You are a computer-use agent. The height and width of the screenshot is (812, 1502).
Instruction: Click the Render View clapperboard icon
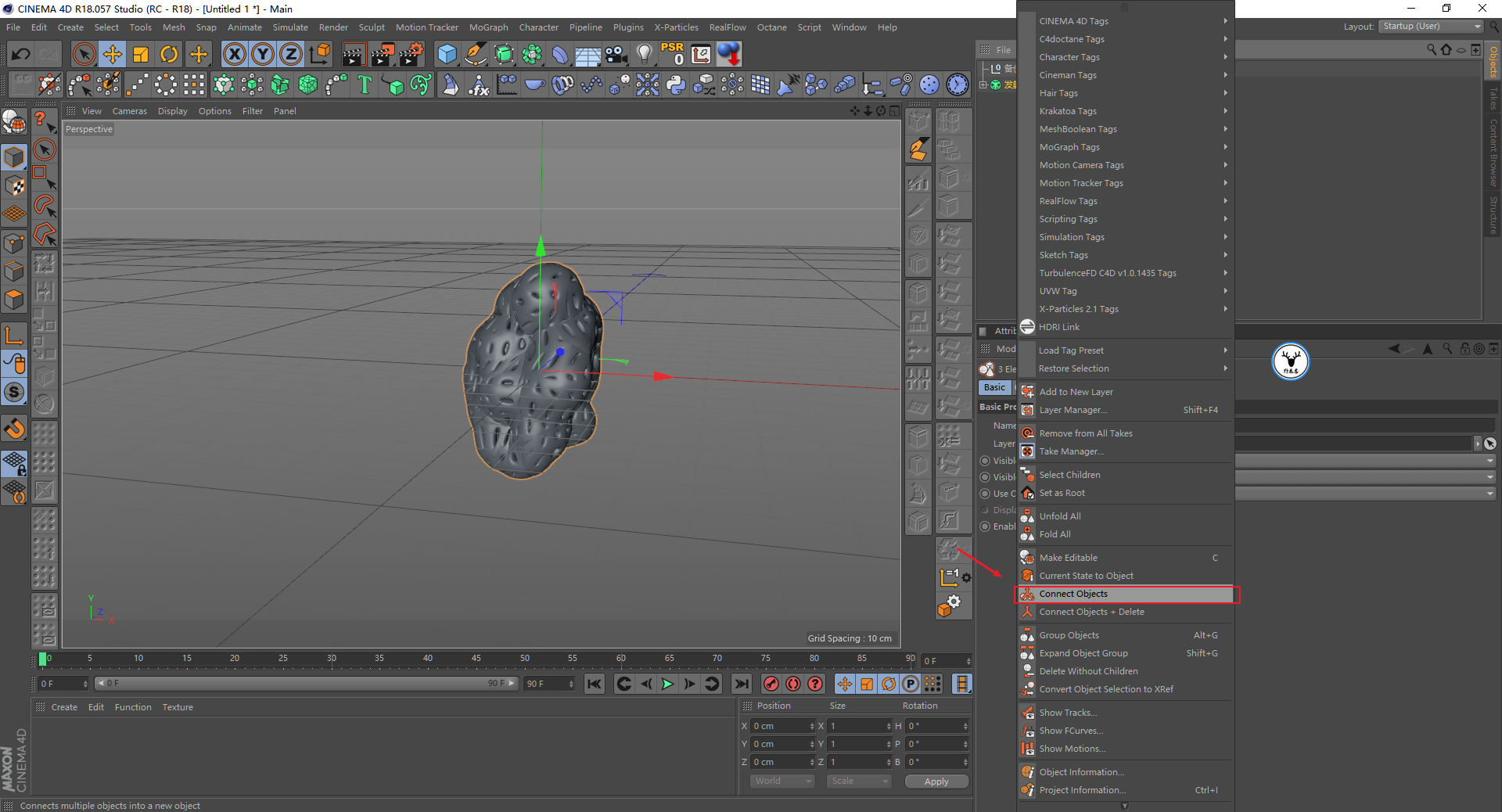pyautogui.click(x=354, y=54)
